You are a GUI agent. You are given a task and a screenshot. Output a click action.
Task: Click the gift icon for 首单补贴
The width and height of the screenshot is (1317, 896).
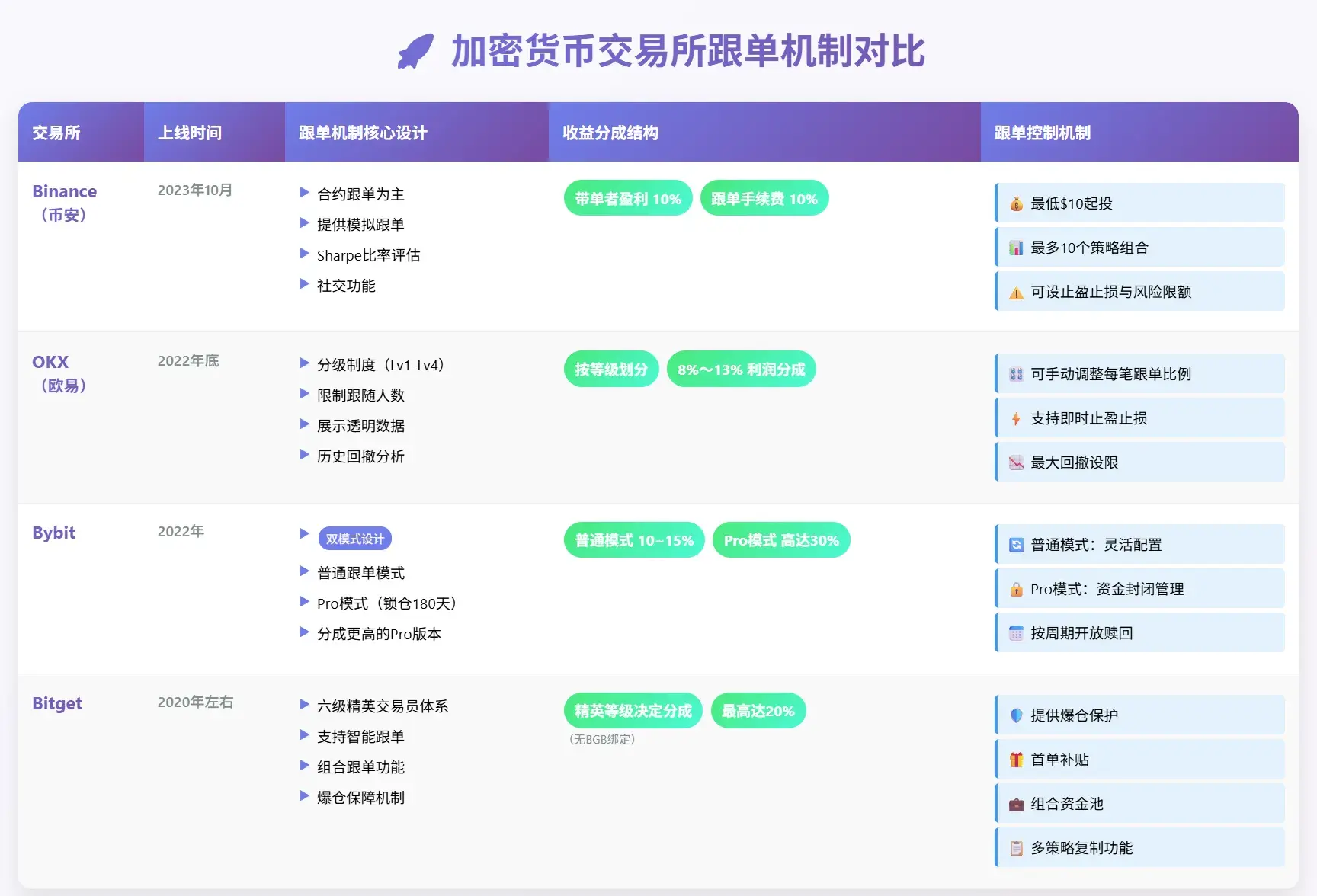coord(1016,760)
